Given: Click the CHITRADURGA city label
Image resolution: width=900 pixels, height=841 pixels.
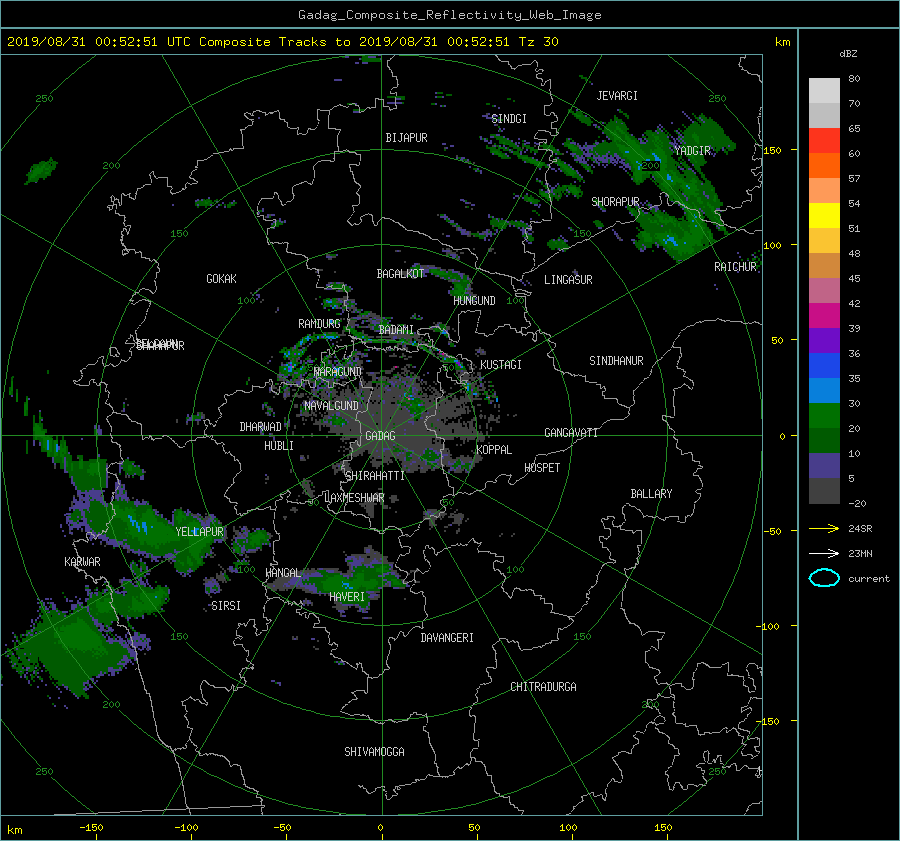Looking at the screenshot, I should pos(544,687).
